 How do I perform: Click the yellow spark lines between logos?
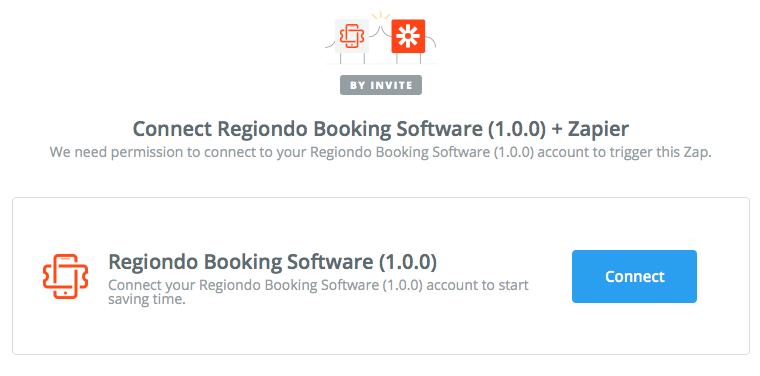tap(380, 16)
